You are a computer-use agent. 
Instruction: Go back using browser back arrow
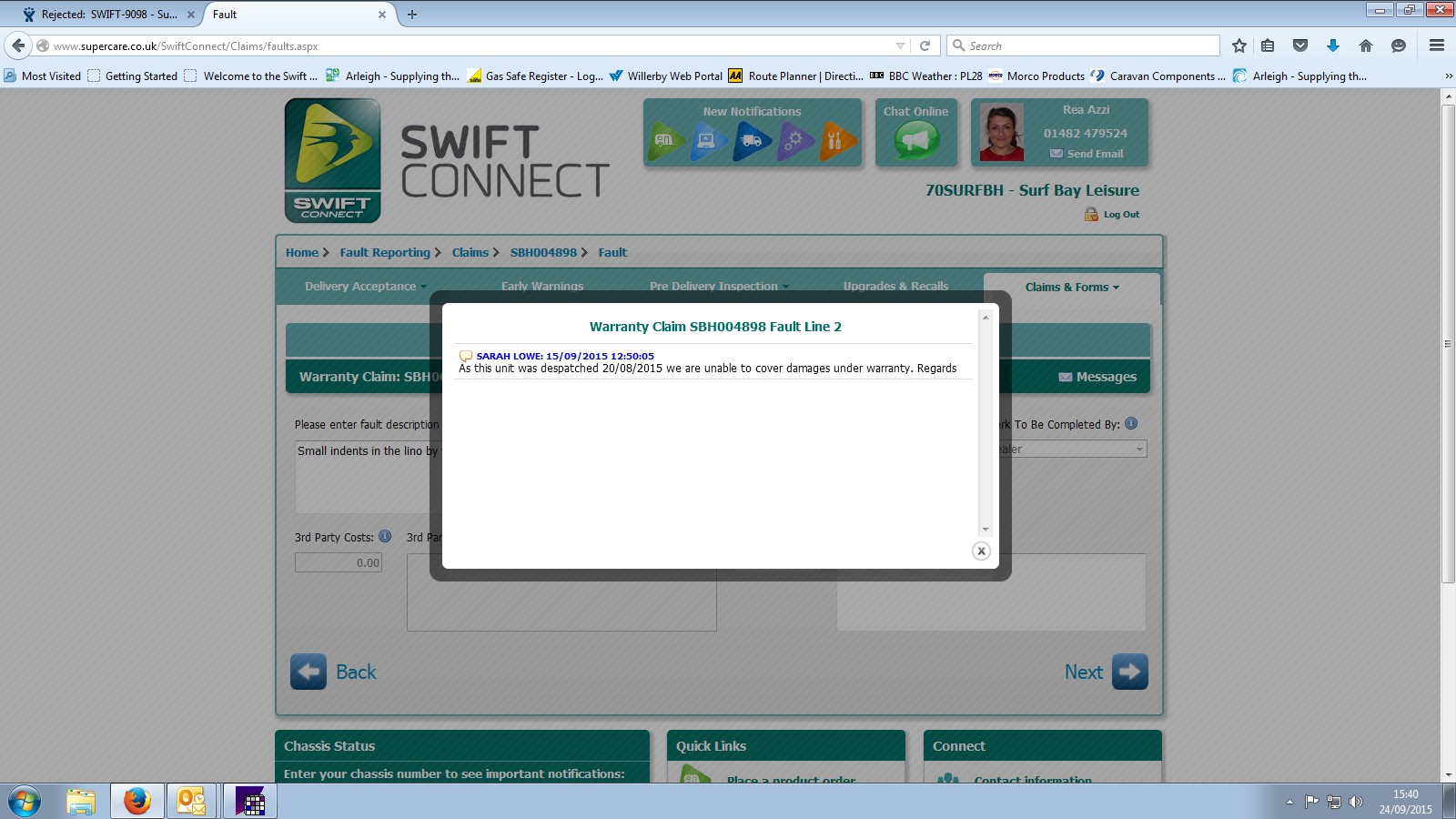[x=18, y=45]
